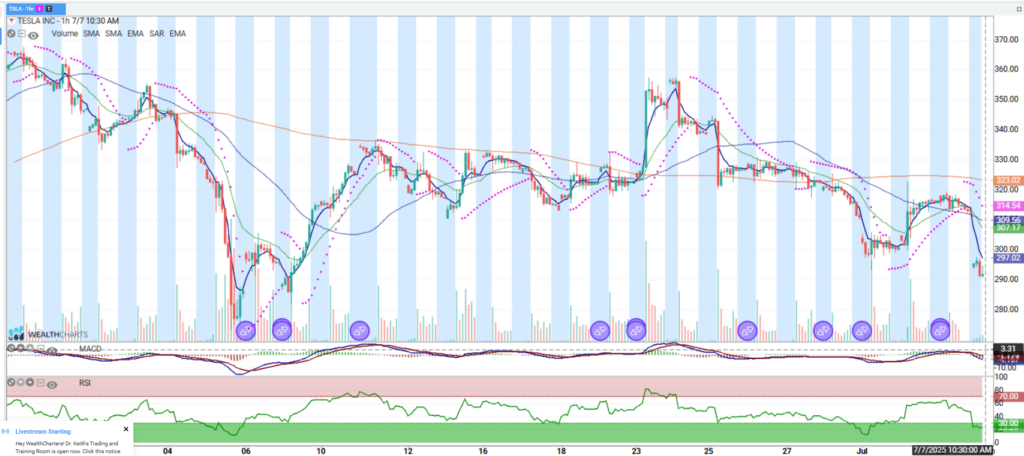Open purple event icon above the Jul label
The width and height of the screenshot is (1024, 456).
(x=861, y=331)
